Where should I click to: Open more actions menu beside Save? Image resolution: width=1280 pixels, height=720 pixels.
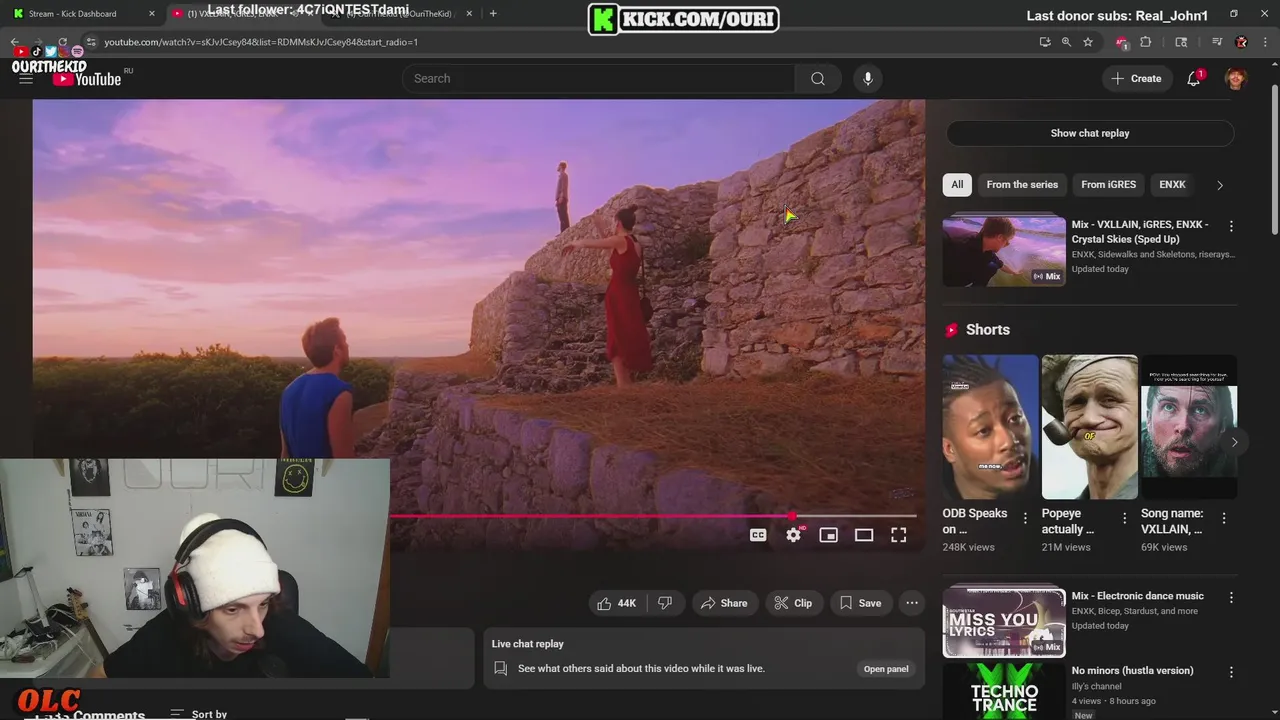(x=912, y=603)
